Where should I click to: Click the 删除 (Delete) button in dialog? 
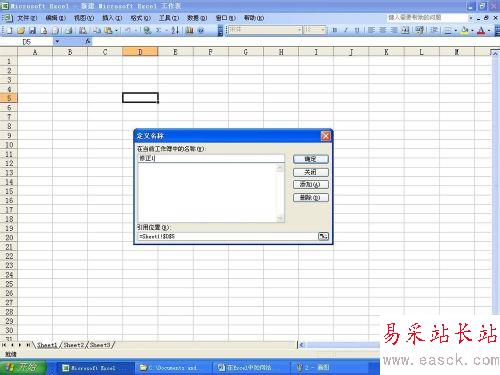(x=311, y=197)
